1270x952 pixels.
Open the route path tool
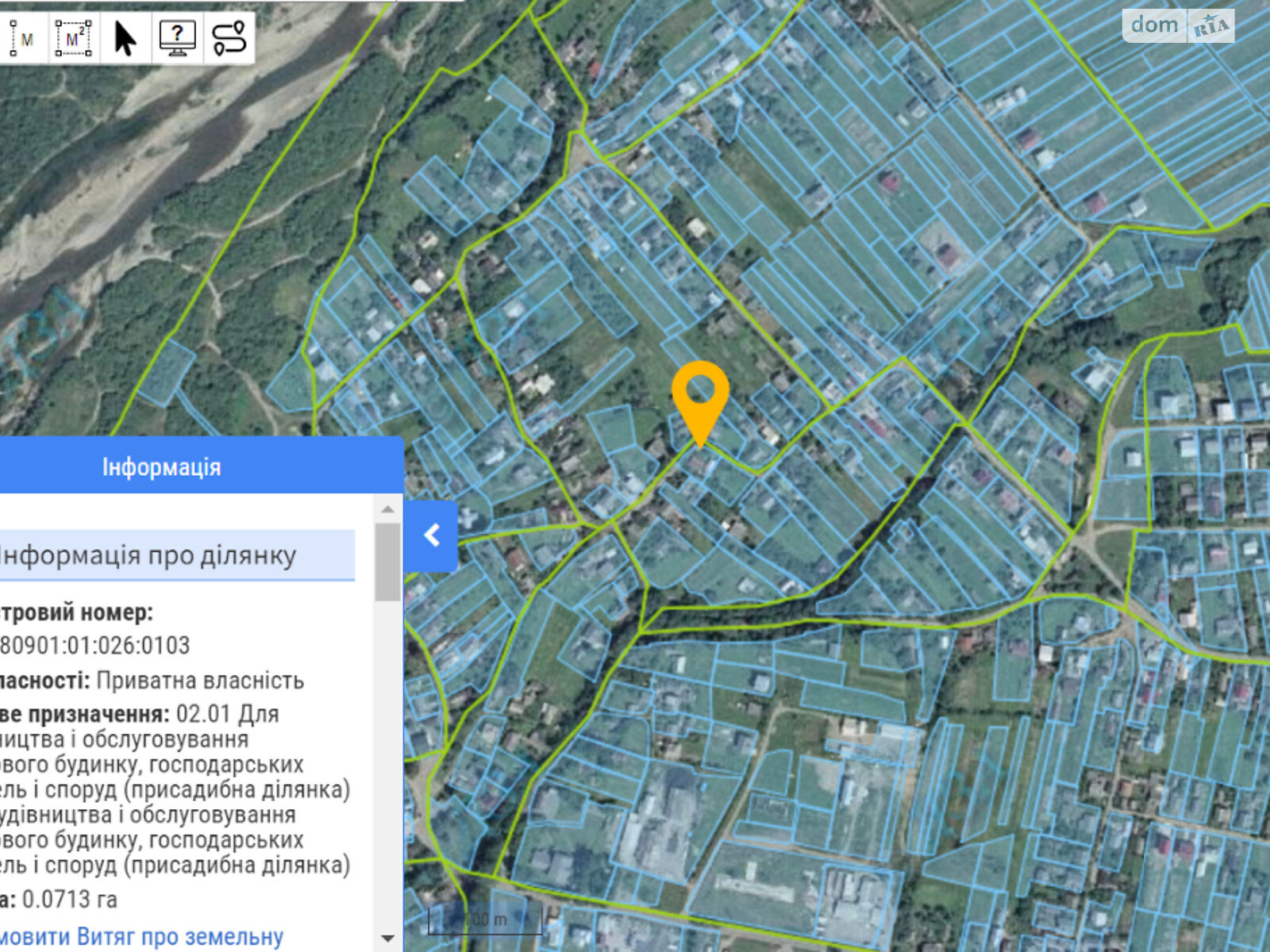[x=229, y=37]
